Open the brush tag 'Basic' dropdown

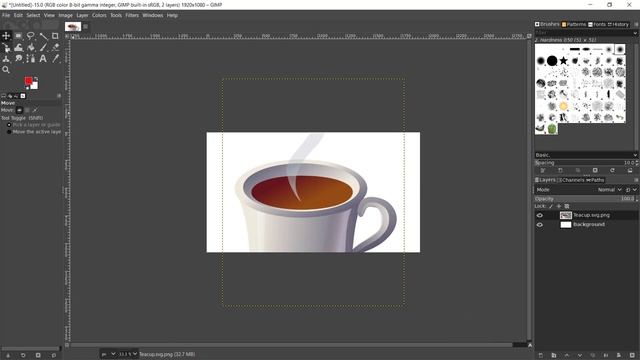click(x=586, y=155)
